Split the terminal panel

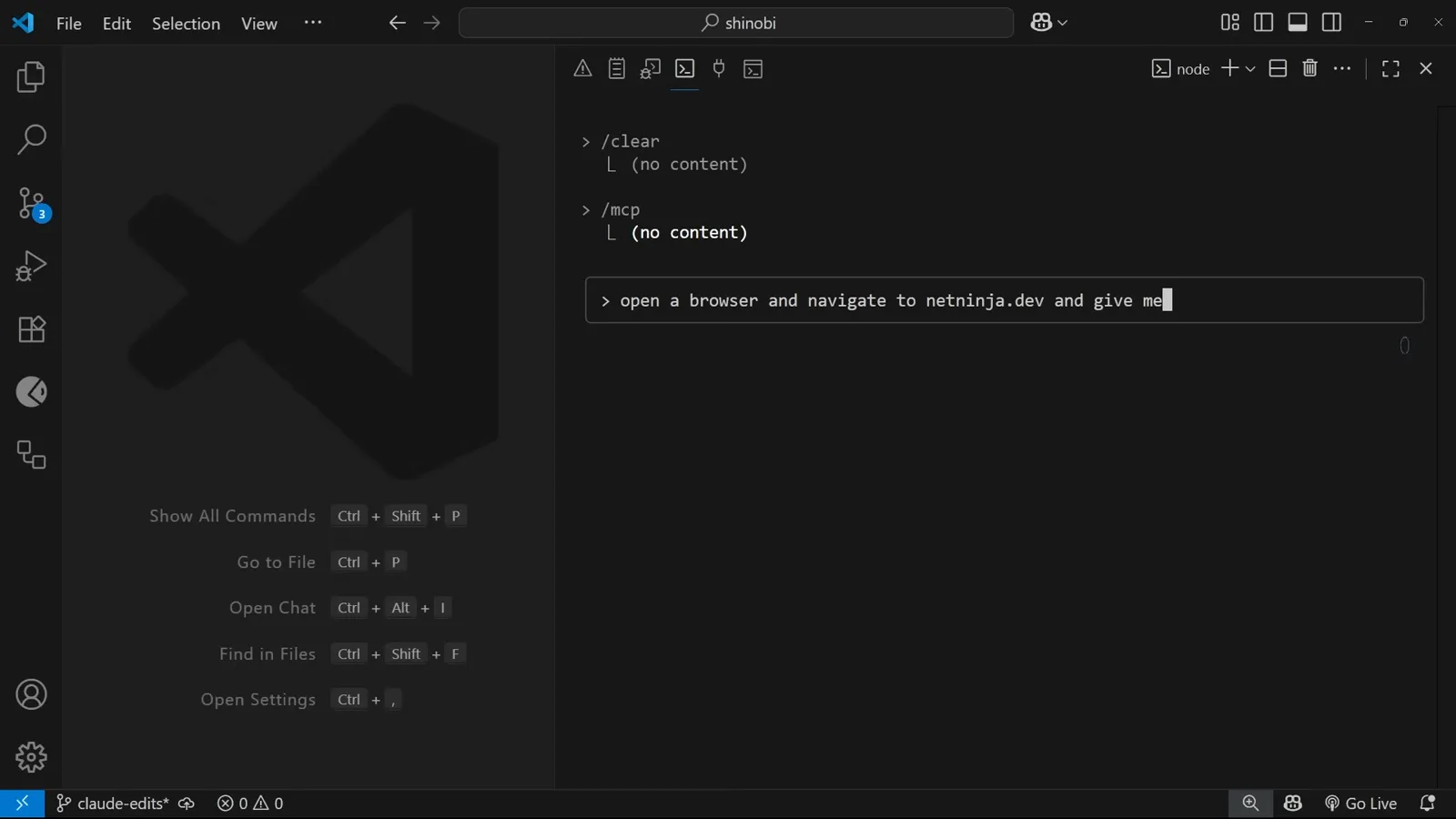pos(1278,68)
